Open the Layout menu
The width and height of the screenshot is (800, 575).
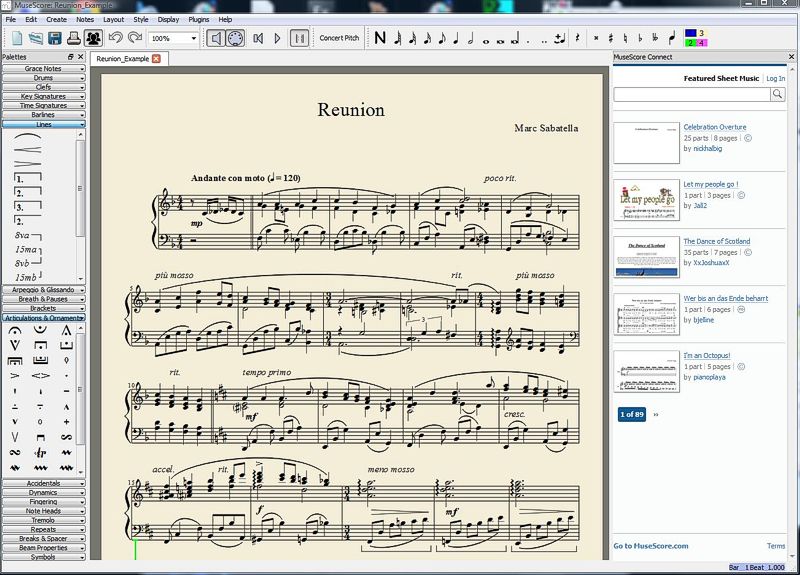pyautogui.click(x=113, y=19)
